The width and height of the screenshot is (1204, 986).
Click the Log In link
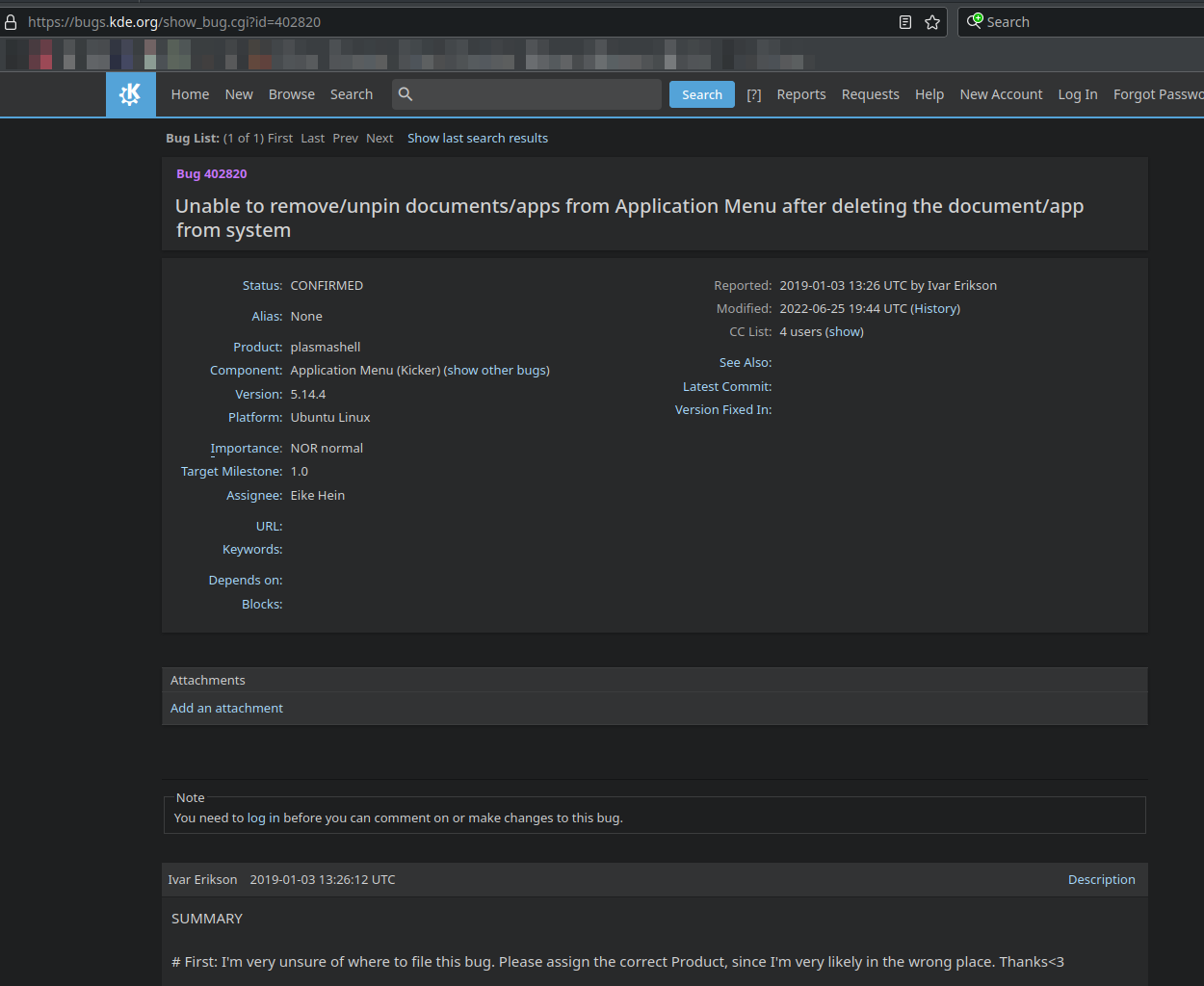(1078, 94)
